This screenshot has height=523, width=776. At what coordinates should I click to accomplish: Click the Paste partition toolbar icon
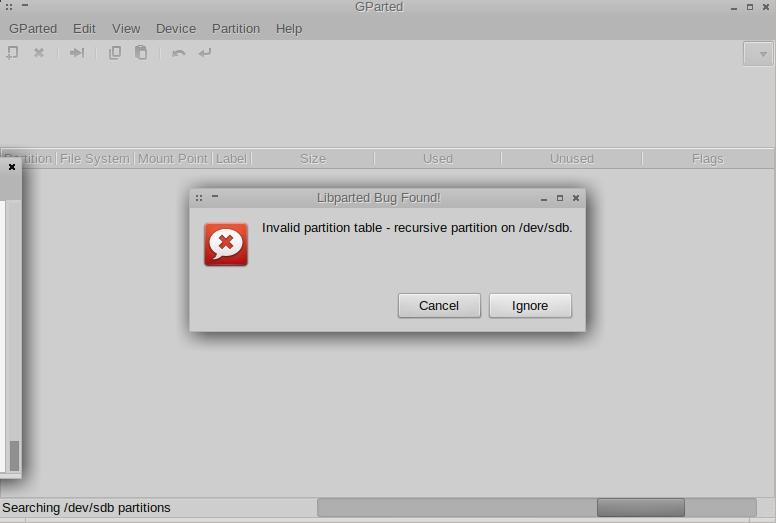click(141, 52)
